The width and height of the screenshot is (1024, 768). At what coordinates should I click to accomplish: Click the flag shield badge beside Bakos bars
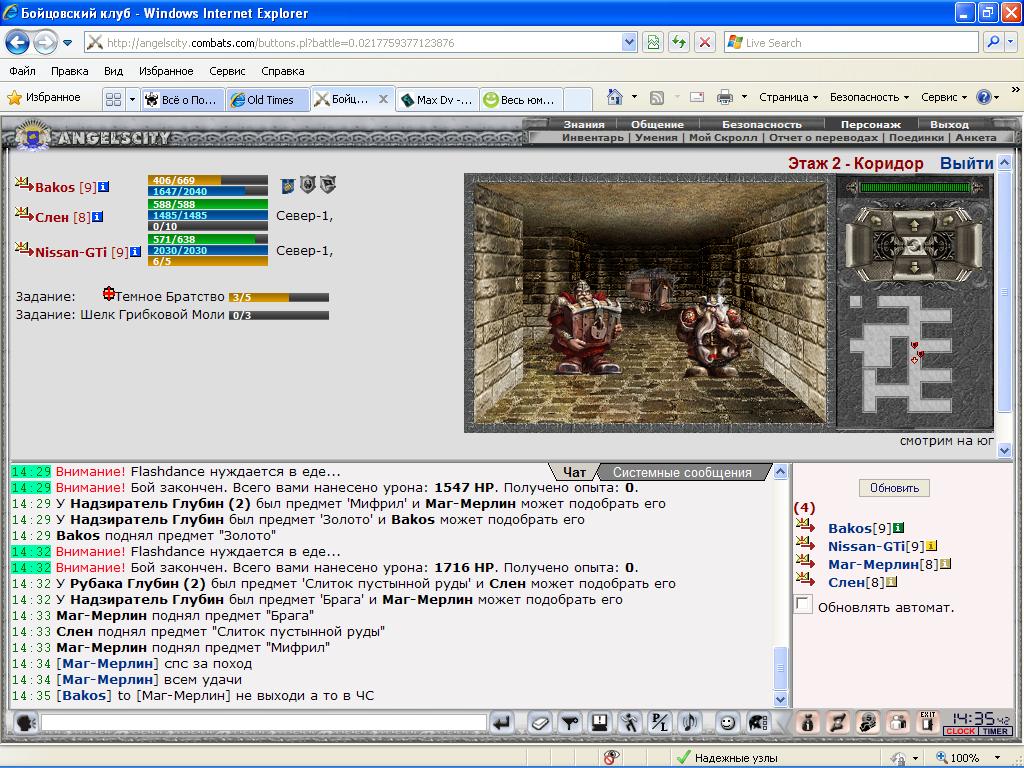pyautogui.click(x=328, y=185)
